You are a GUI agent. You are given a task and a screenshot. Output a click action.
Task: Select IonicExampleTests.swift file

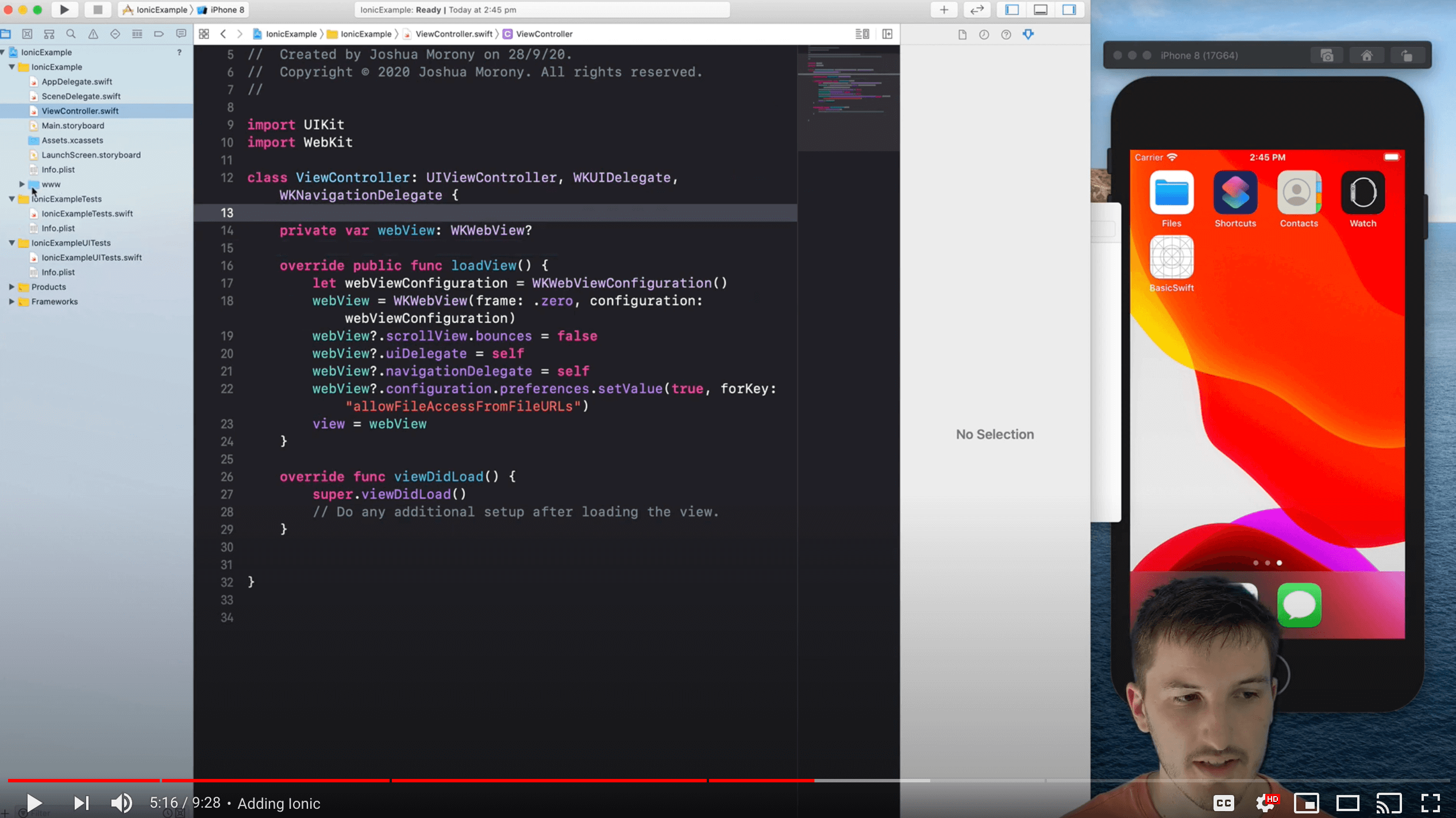pyautogui.click(x=87, y=214)
